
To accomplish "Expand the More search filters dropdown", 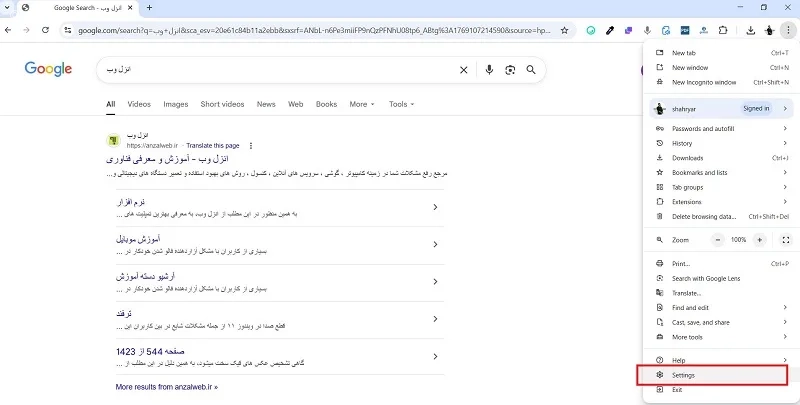I will [x=362, y=104].
